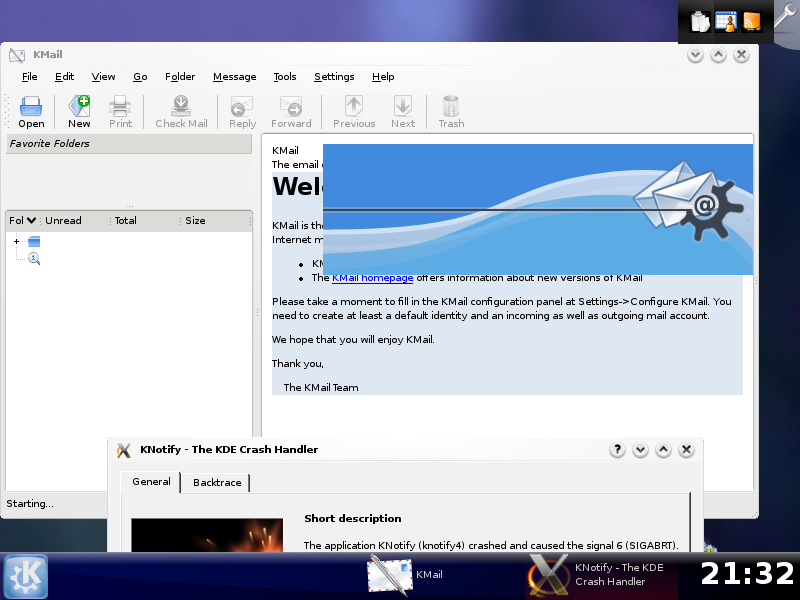The height and width of the screenshot is (600, 800).
Task: Click the clipboard icon in system tray
Action: [x=700, y=22]
